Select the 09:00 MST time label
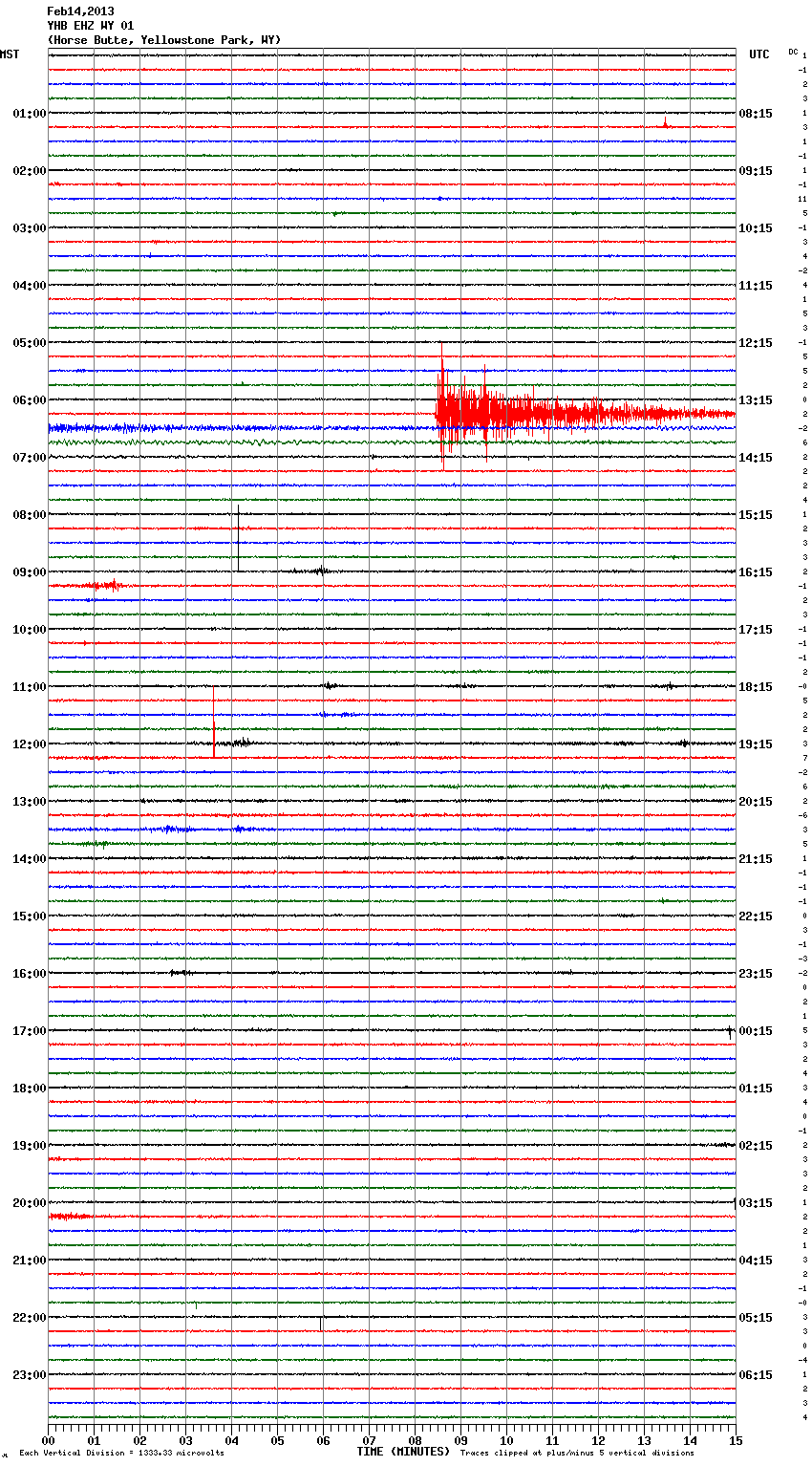 pos(29,572)
